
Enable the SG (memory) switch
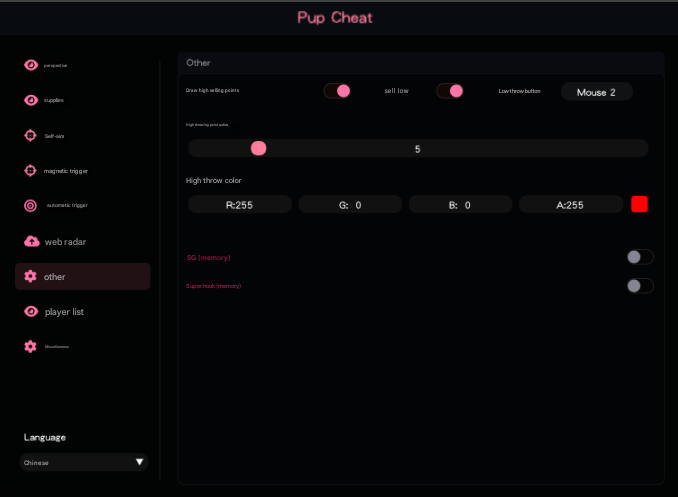click(x=640, y=257)
